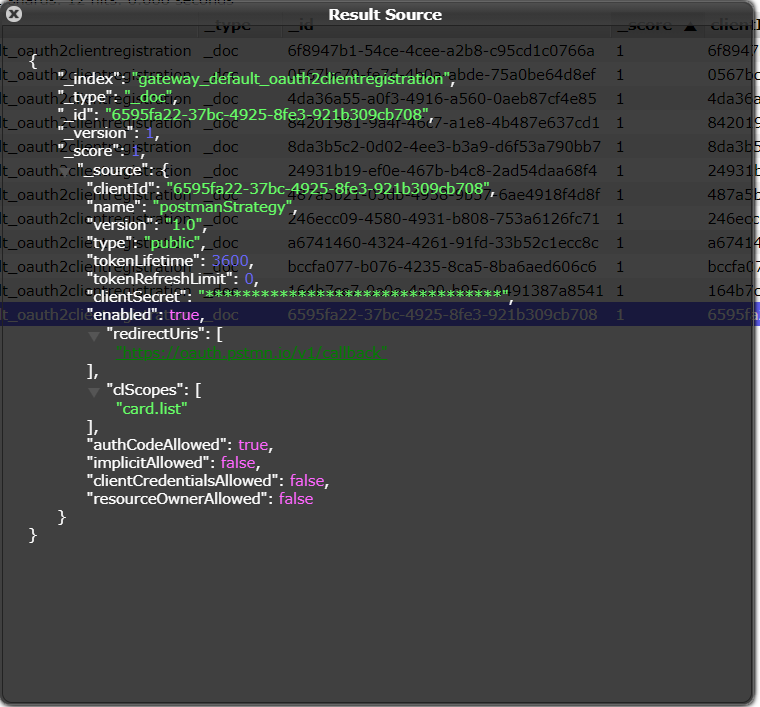Viewport: 760px width, 707px height.
Task: Close the Result Source dialog
Action: pyautogui.click(x=14, y=15)
